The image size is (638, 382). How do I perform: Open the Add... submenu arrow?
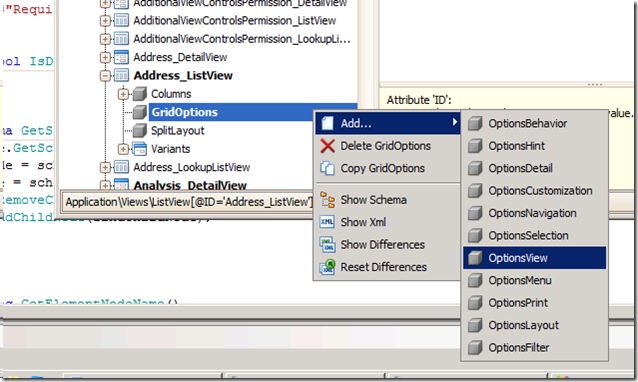tap(455, 122)
